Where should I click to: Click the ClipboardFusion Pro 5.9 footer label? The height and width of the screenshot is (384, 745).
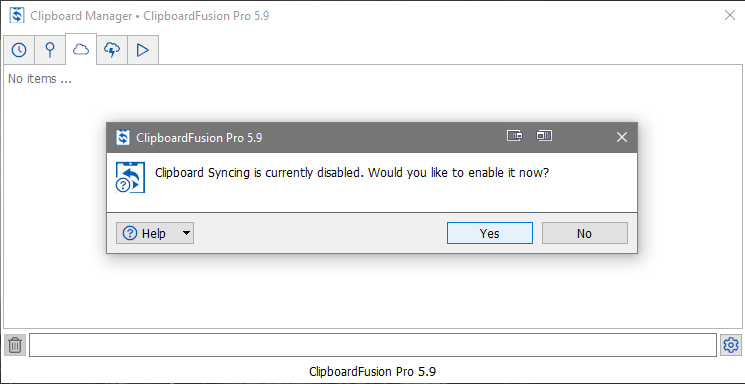[372, 371]
